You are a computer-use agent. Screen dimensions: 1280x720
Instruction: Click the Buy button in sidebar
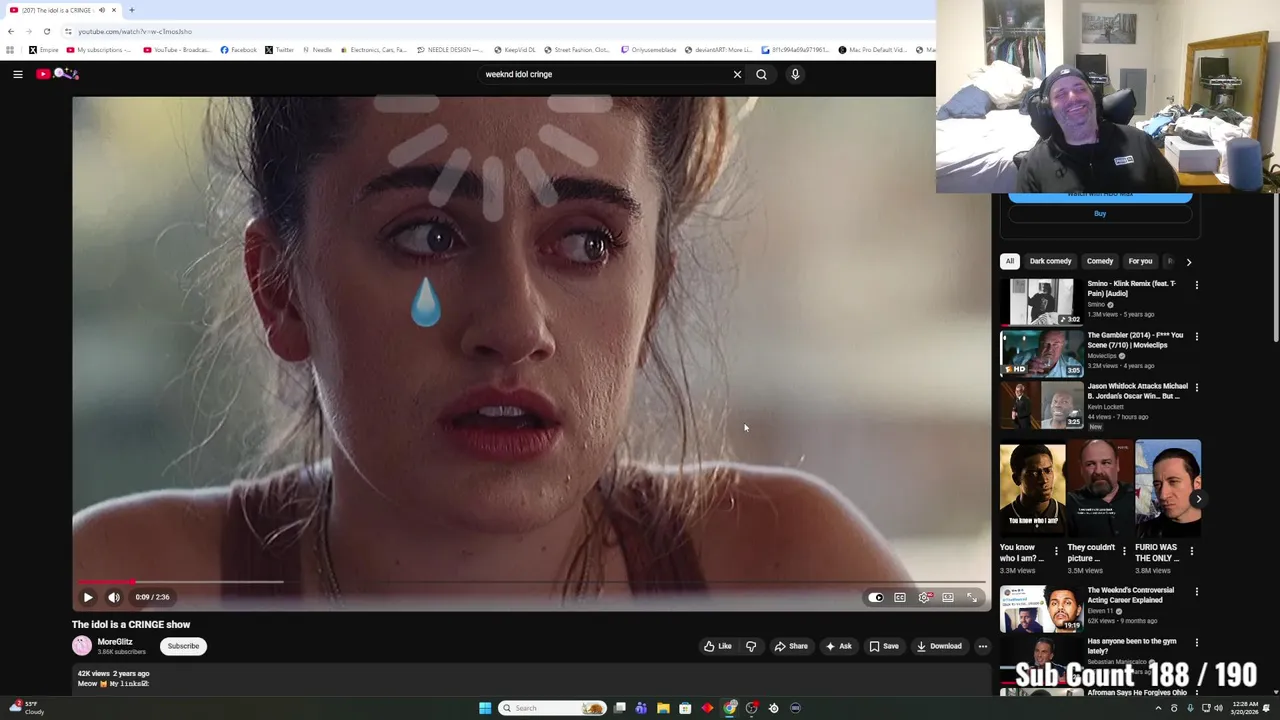pos(1100,213)
